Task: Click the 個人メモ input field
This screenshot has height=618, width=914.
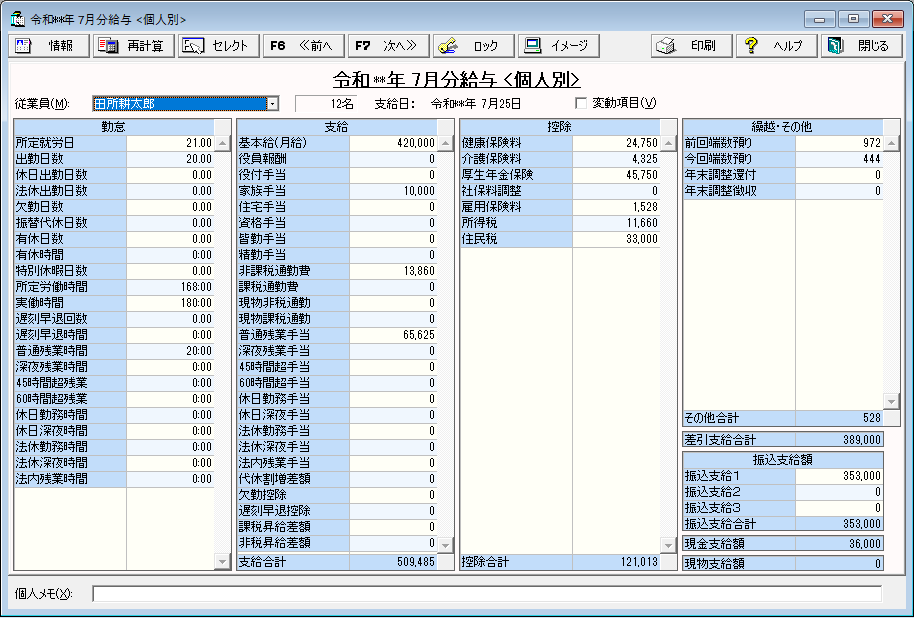Action: pyautogui.click(x=486, y=594)
